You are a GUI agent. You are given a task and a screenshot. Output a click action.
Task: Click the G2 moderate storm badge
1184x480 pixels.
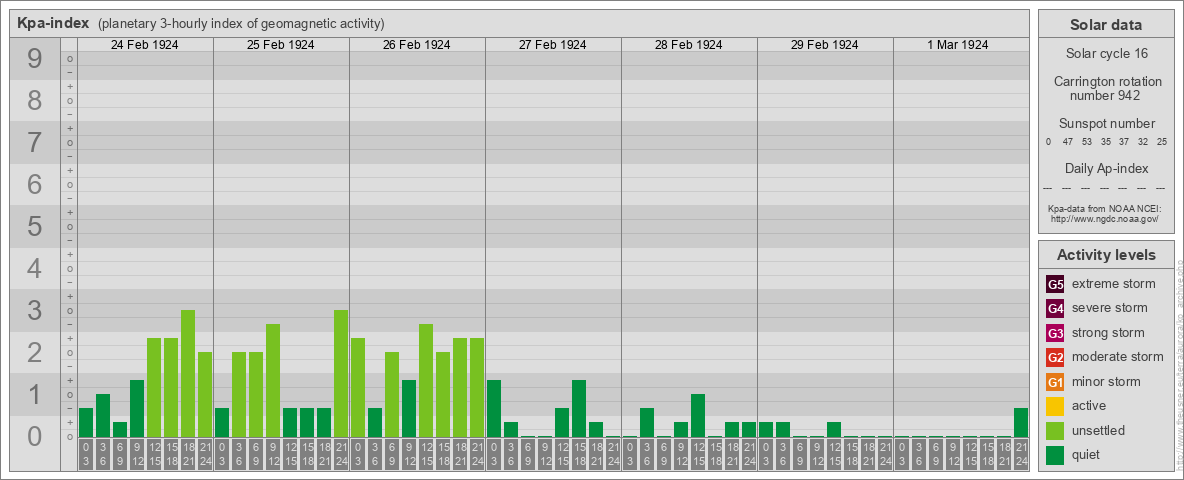[x=1055, y=357]
